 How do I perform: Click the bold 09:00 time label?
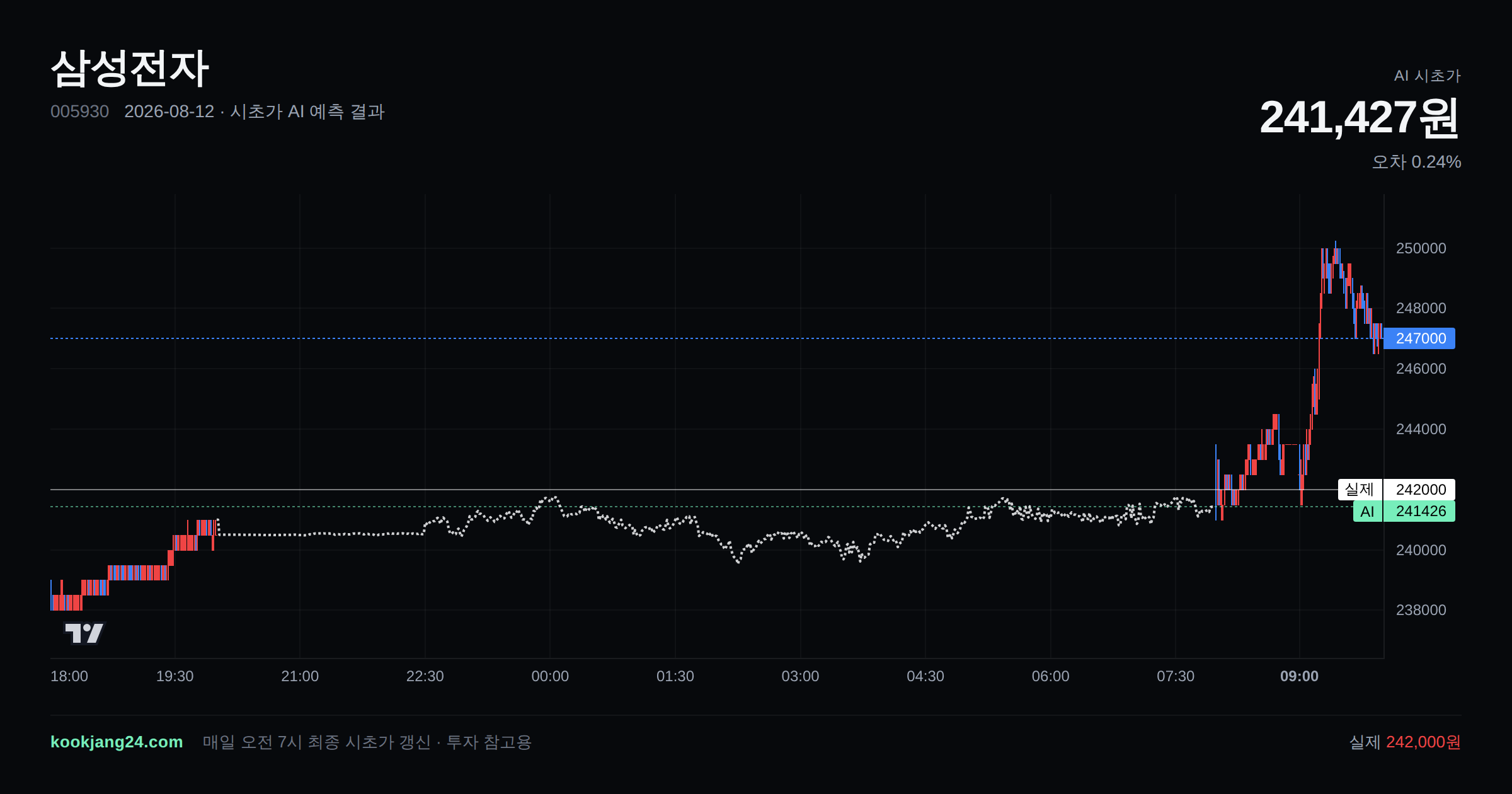(1299, 676)
